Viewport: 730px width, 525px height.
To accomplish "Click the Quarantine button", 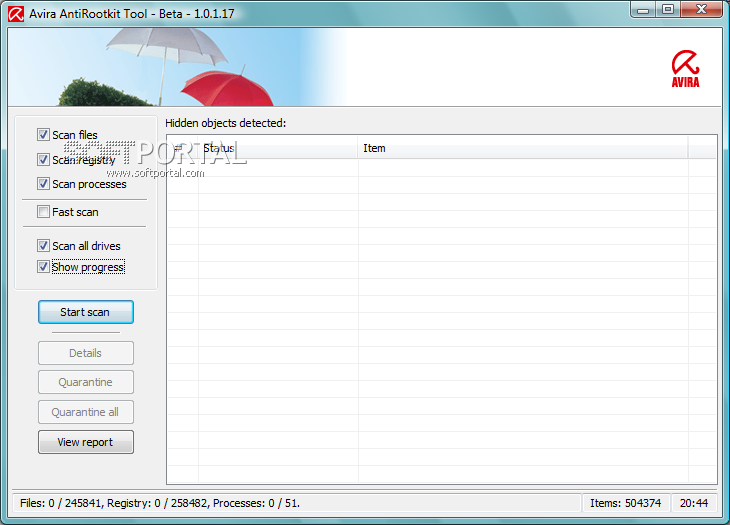I will (x=86, y=382).
